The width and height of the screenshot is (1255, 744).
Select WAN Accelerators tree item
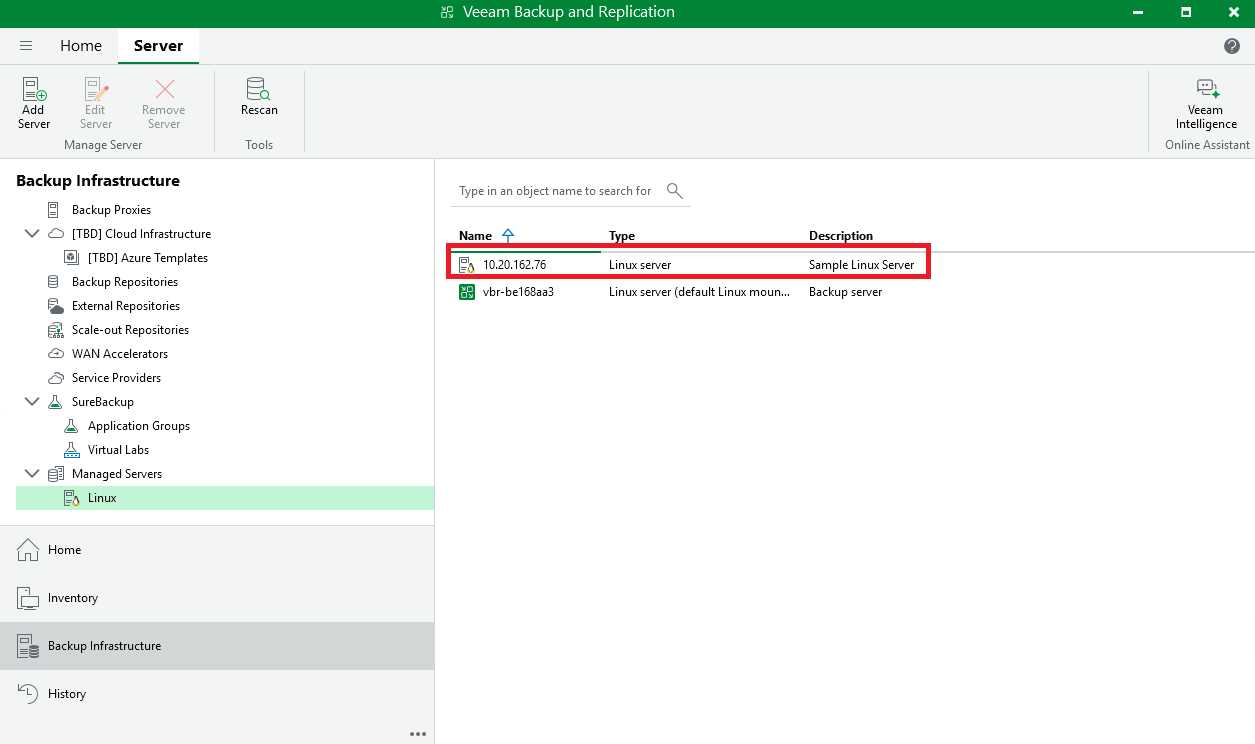click(120, 354)
